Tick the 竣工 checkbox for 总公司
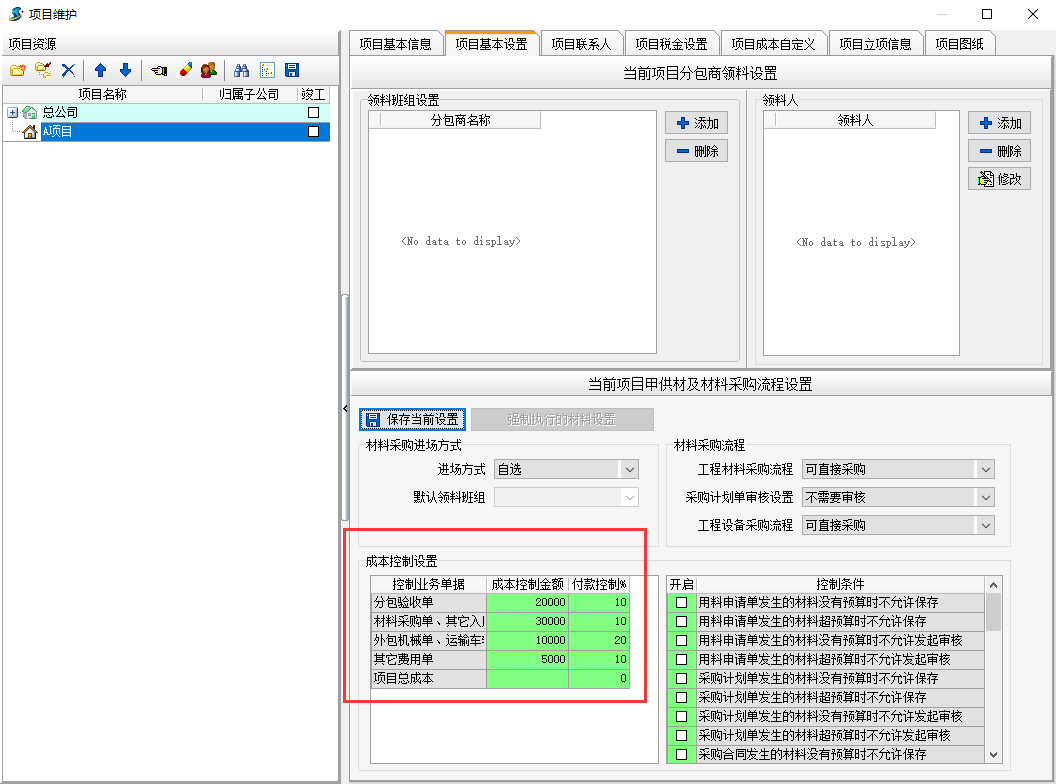1056x784 pixels. [x=313, y=113]
